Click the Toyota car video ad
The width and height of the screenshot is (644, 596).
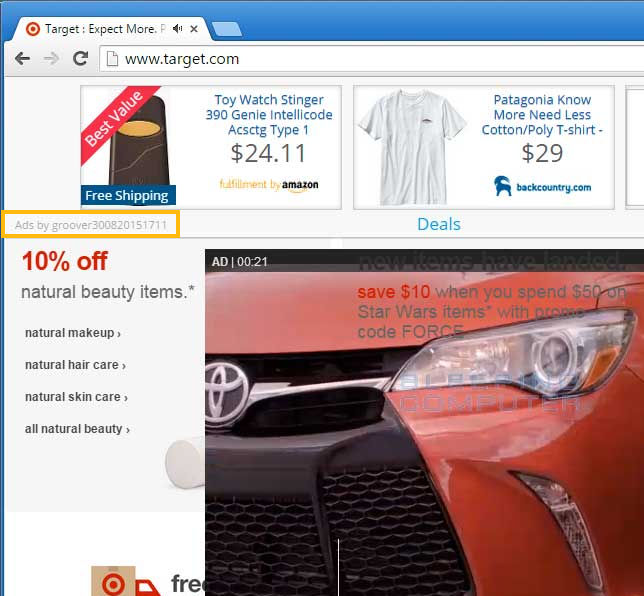point(424,423)
